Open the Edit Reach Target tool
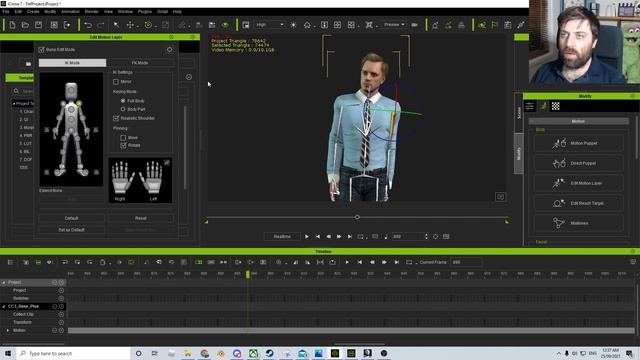Screen dimensions: 640x360 pos(578,203)
